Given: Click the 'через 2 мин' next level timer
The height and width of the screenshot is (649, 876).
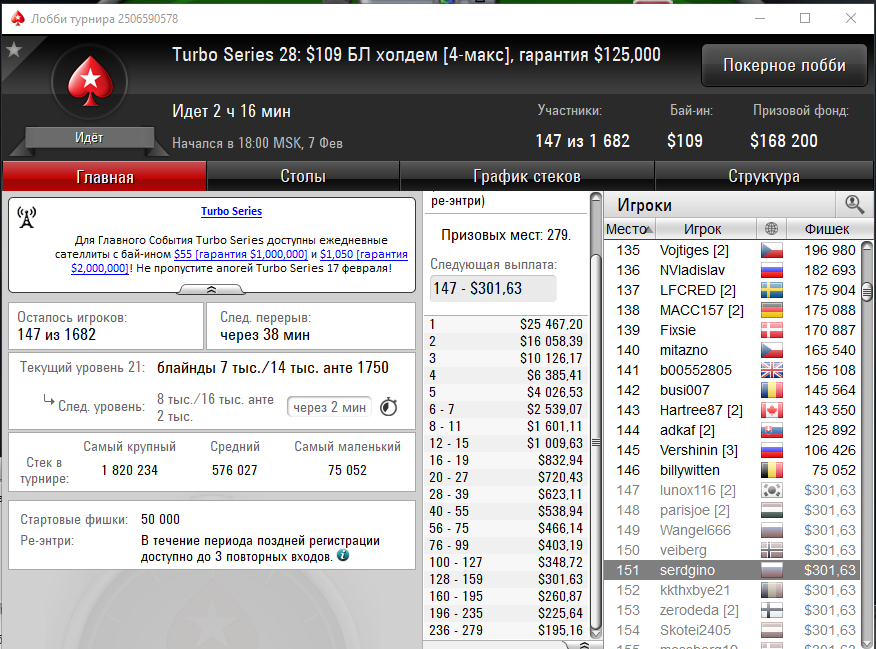Looking at the screenshot, I should click(329, 407).
